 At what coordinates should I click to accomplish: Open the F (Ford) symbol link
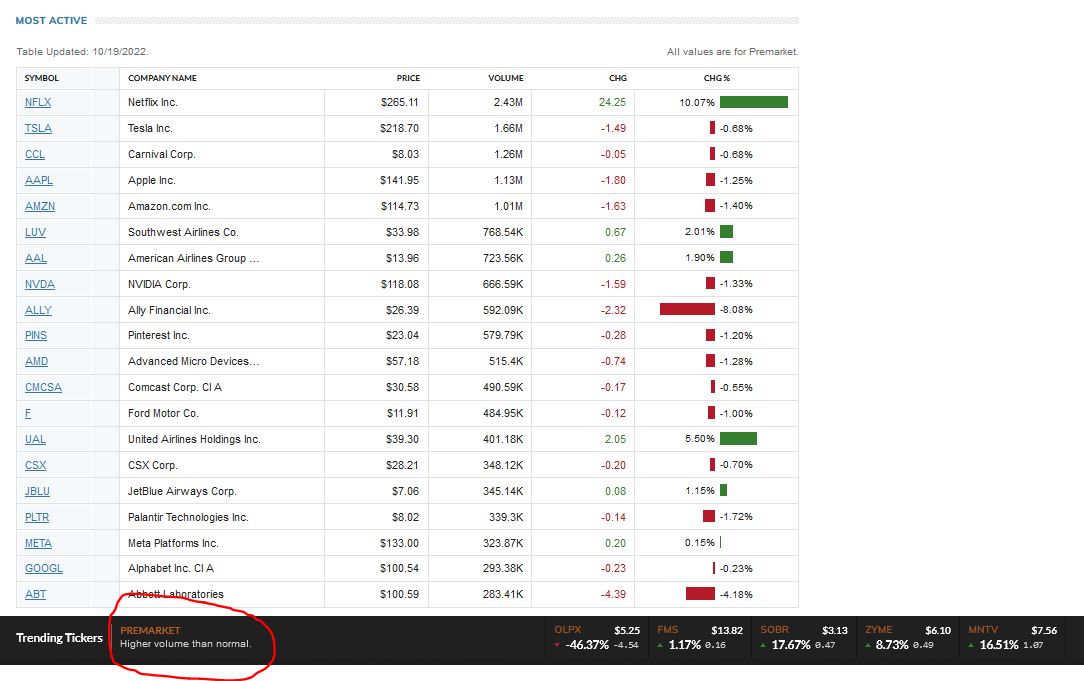[x=28, y=413]
